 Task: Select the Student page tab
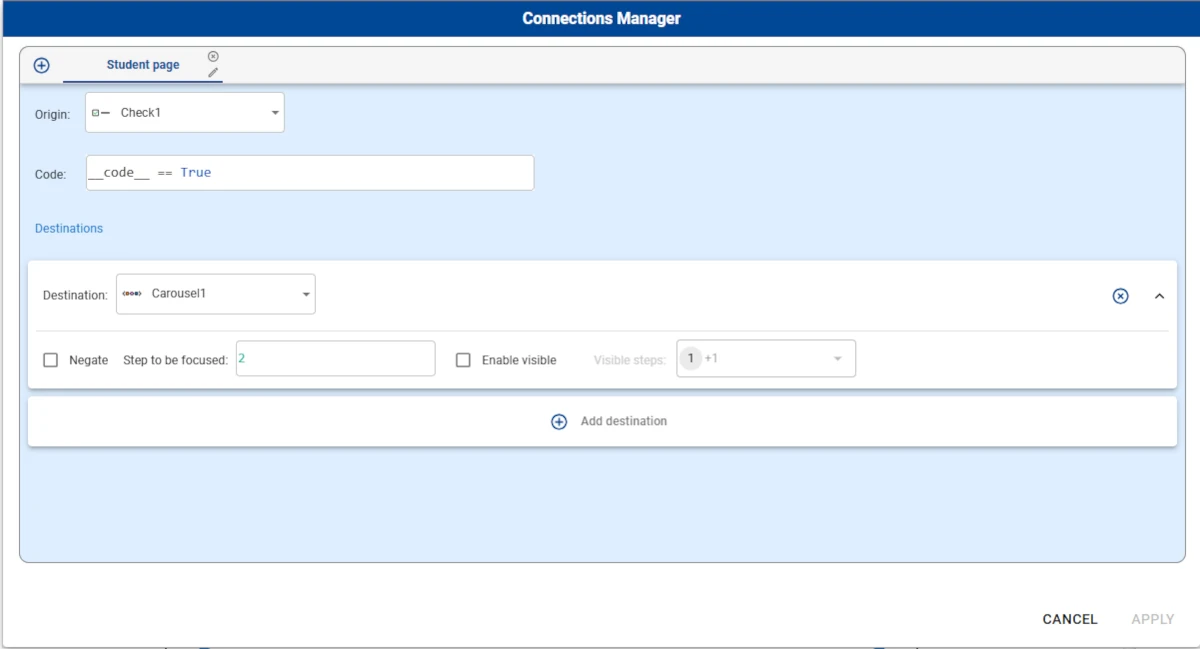click(x=143, y=65)
